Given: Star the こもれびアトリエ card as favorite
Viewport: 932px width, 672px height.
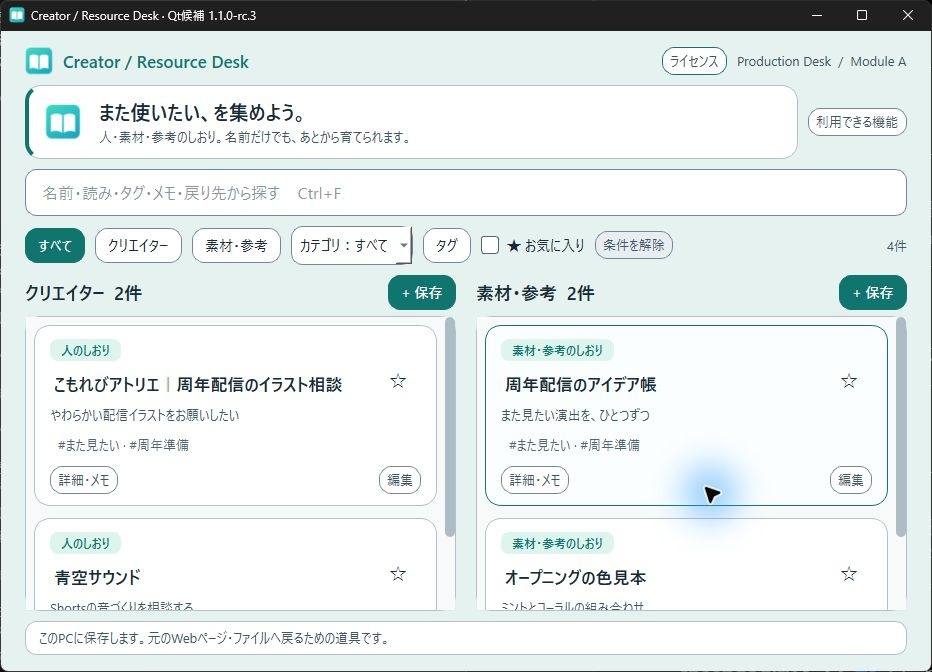Looking at the screenshot, I should coord(398,381).
